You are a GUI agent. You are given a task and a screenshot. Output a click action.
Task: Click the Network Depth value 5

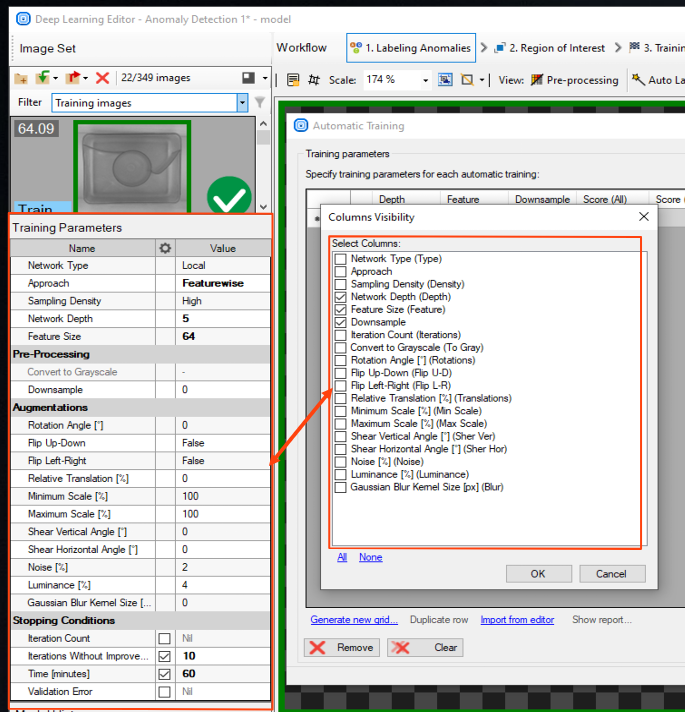pyautogui.click(x=223, y=319)
